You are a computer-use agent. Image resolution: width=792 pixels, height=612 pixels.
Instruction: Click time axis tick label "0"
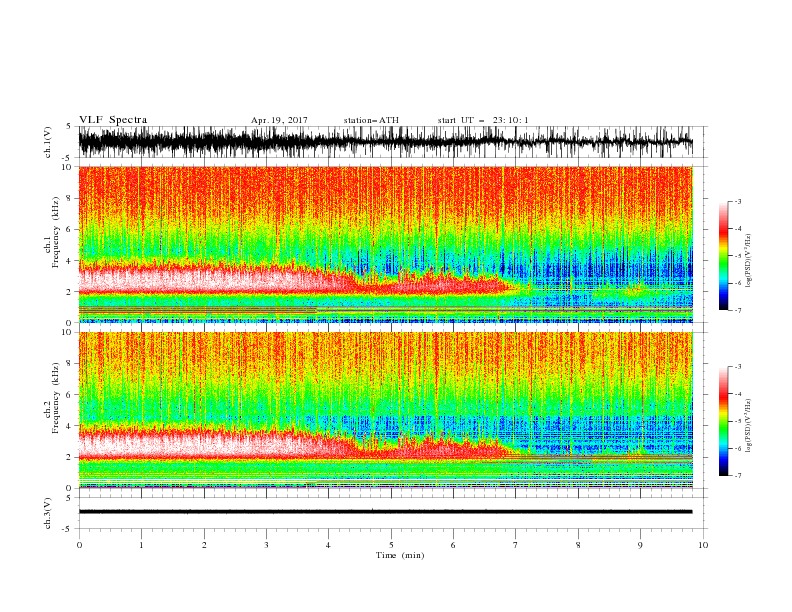pyautogui.click(x=79, y=545)
